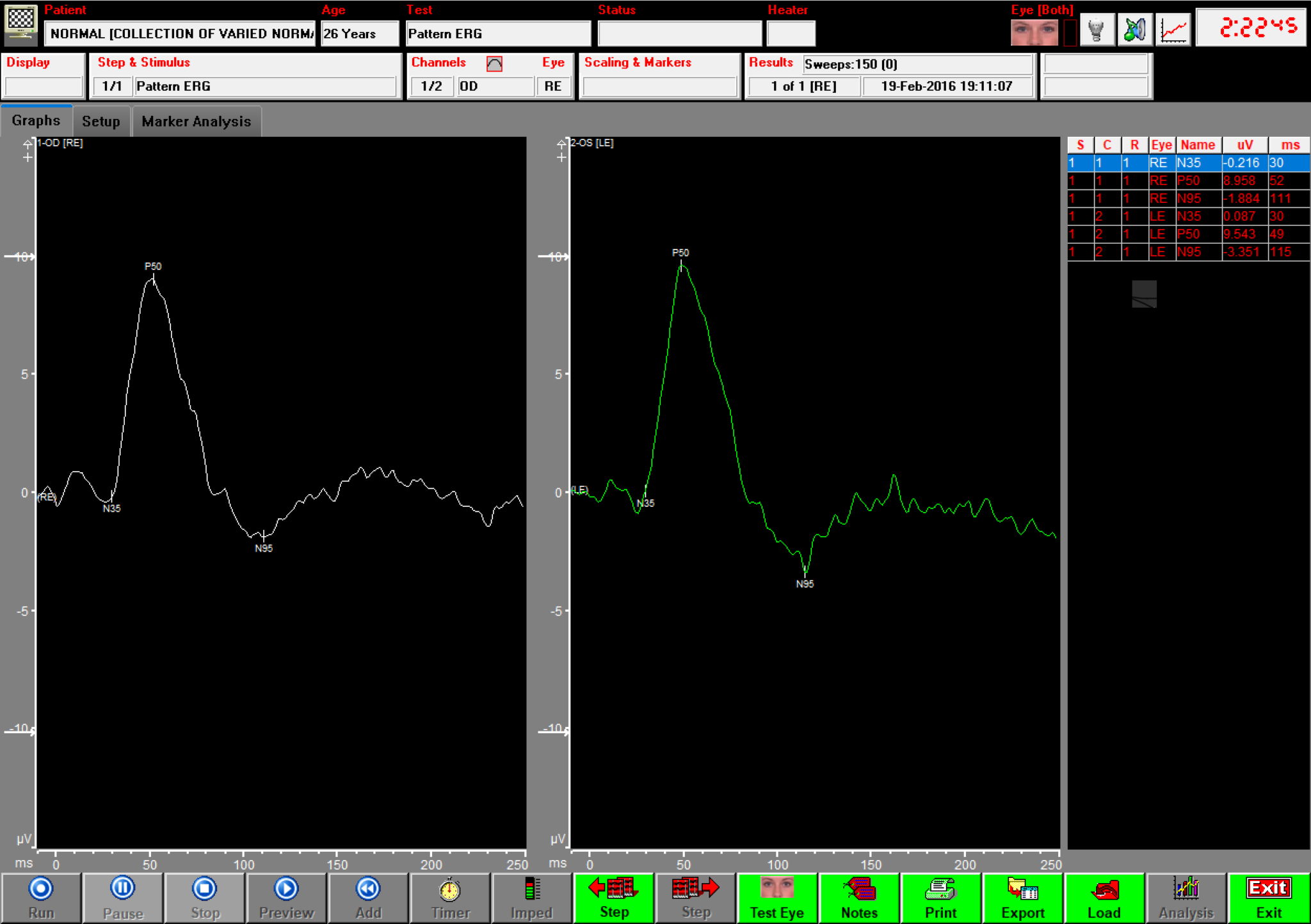Go to previous Step with left arrow
Viewport: 1311px width, 924px height.
[x=613, y=898]
